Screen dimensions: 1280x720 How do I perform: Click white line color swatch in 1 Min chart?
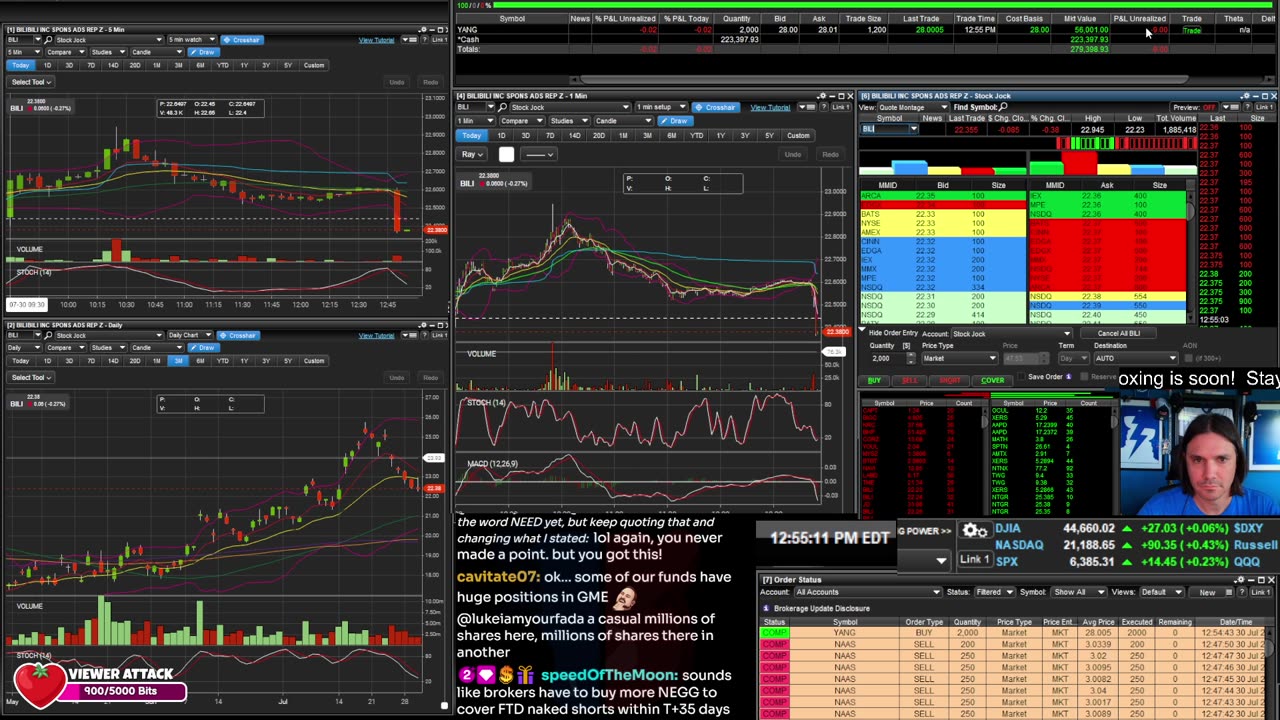tap(506, 154)
